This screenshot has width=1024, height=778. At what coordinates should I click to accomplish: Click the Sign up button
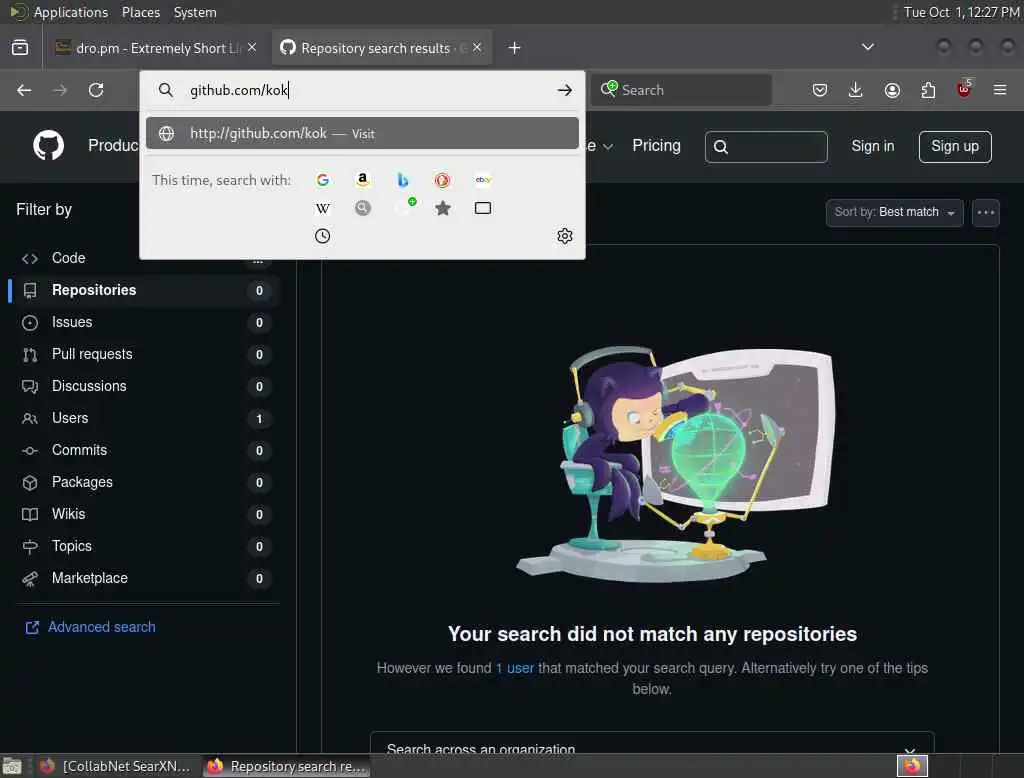[955, 146]
